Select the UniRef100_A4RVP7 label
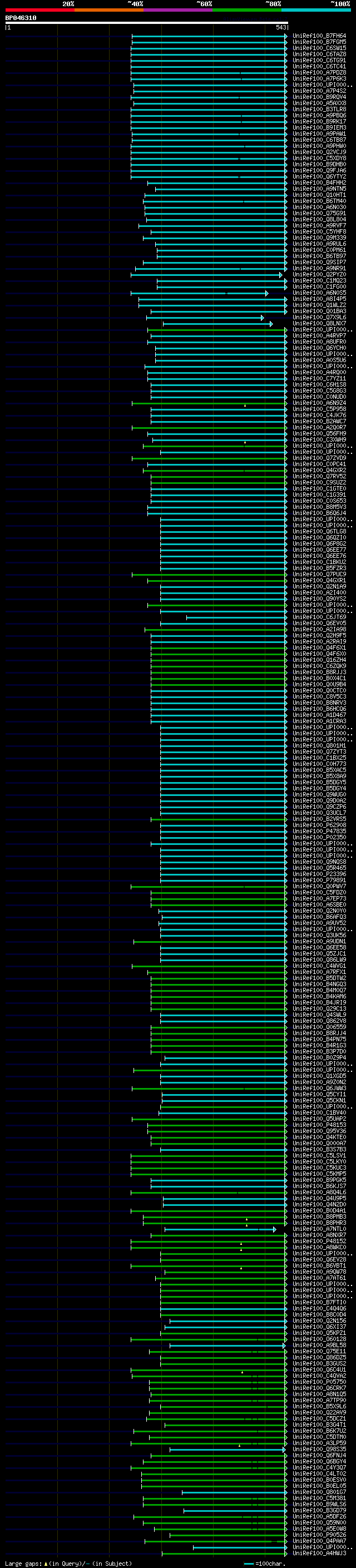Viewport: 356px width, 1568px height. coord(319,336)
